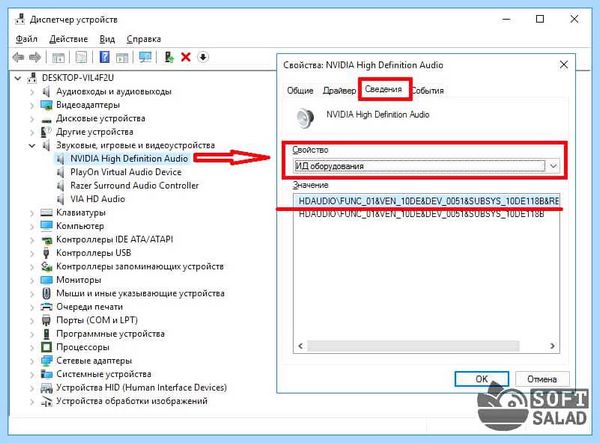Click the Мониторы category icon
Screen dimensions: 600x443
tap(46, 280)
